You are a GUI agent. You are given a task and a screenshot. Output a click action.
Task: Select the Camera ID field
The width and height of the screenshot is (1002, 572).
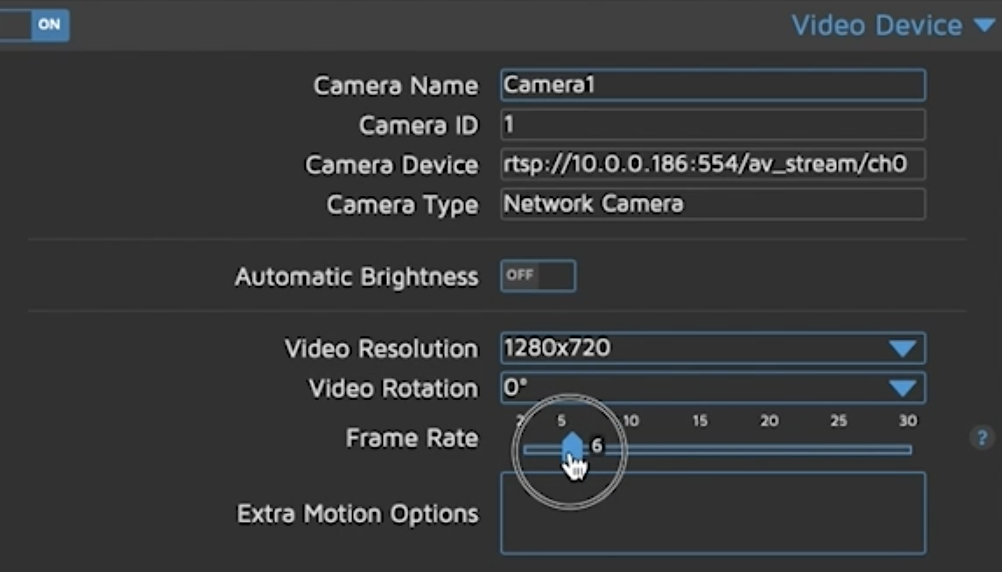[x=713, y=125]
